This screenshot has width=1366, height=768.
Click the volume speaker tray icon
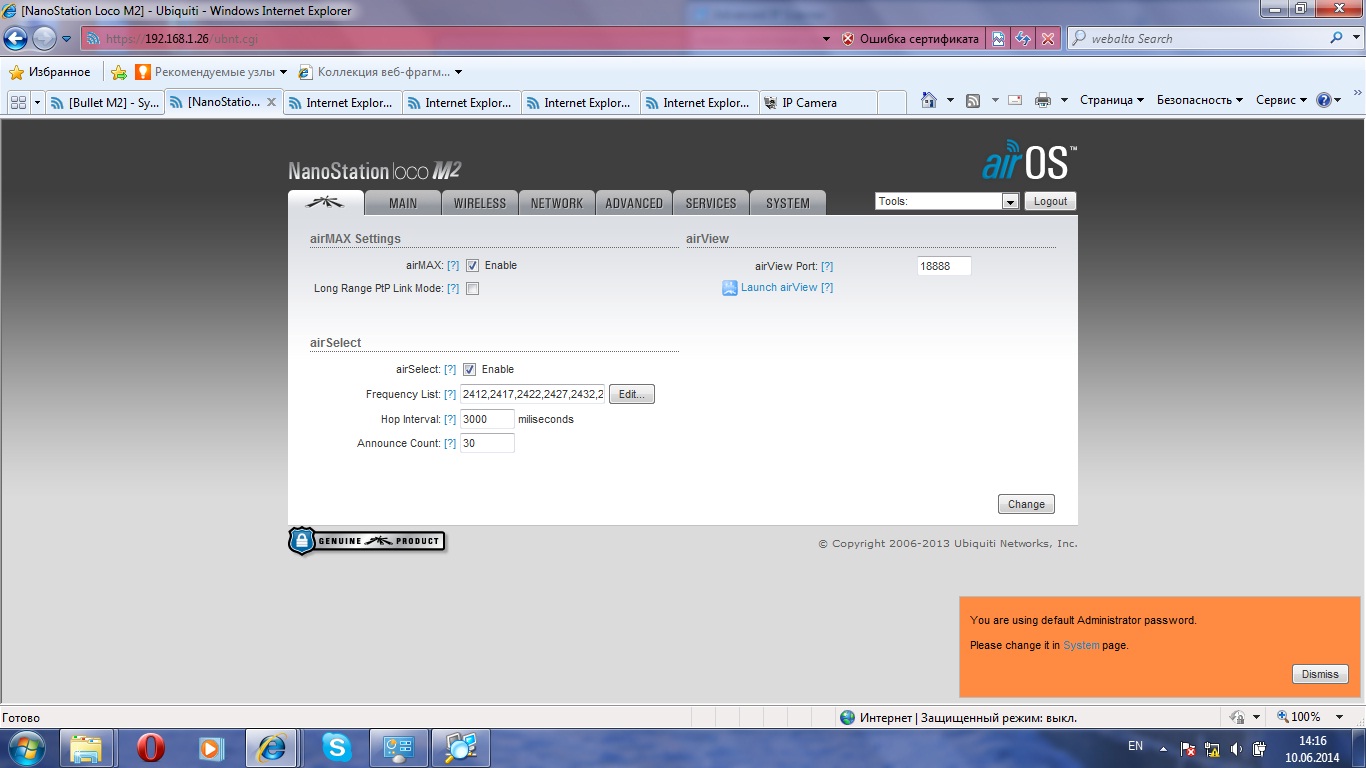1236,749
